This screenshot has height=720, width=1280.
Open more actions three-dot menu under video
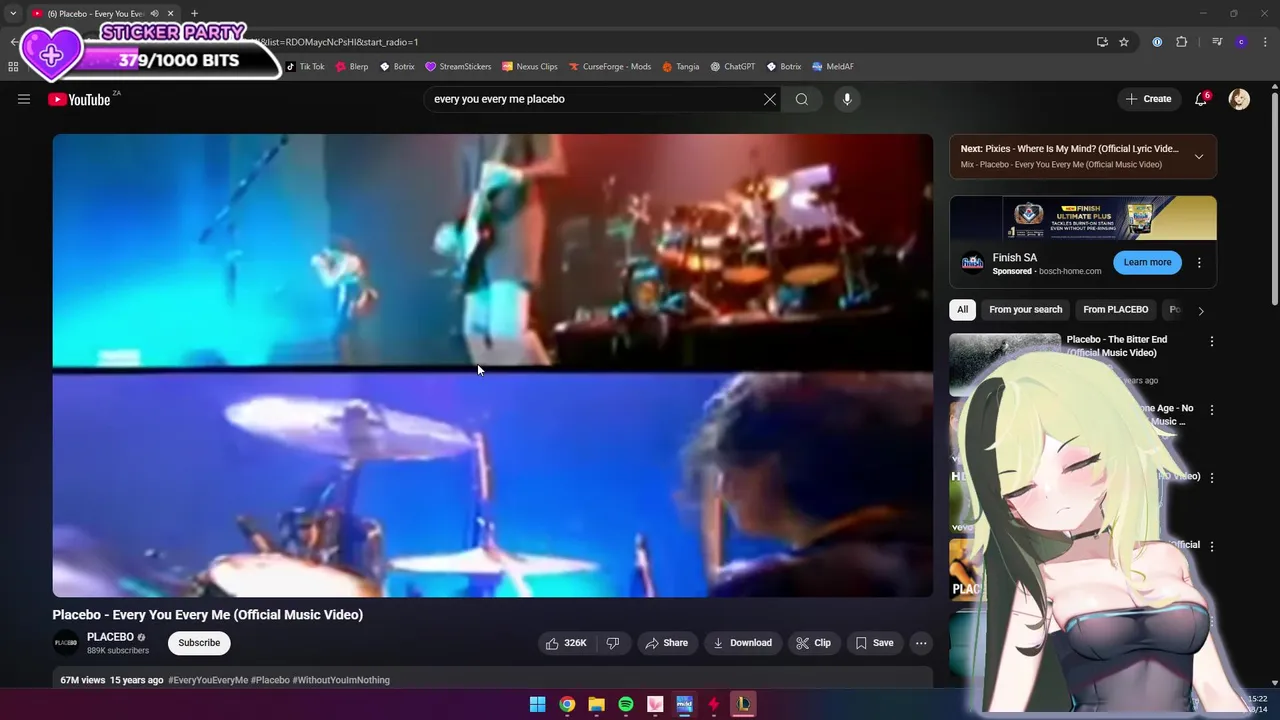pos(921,643)
